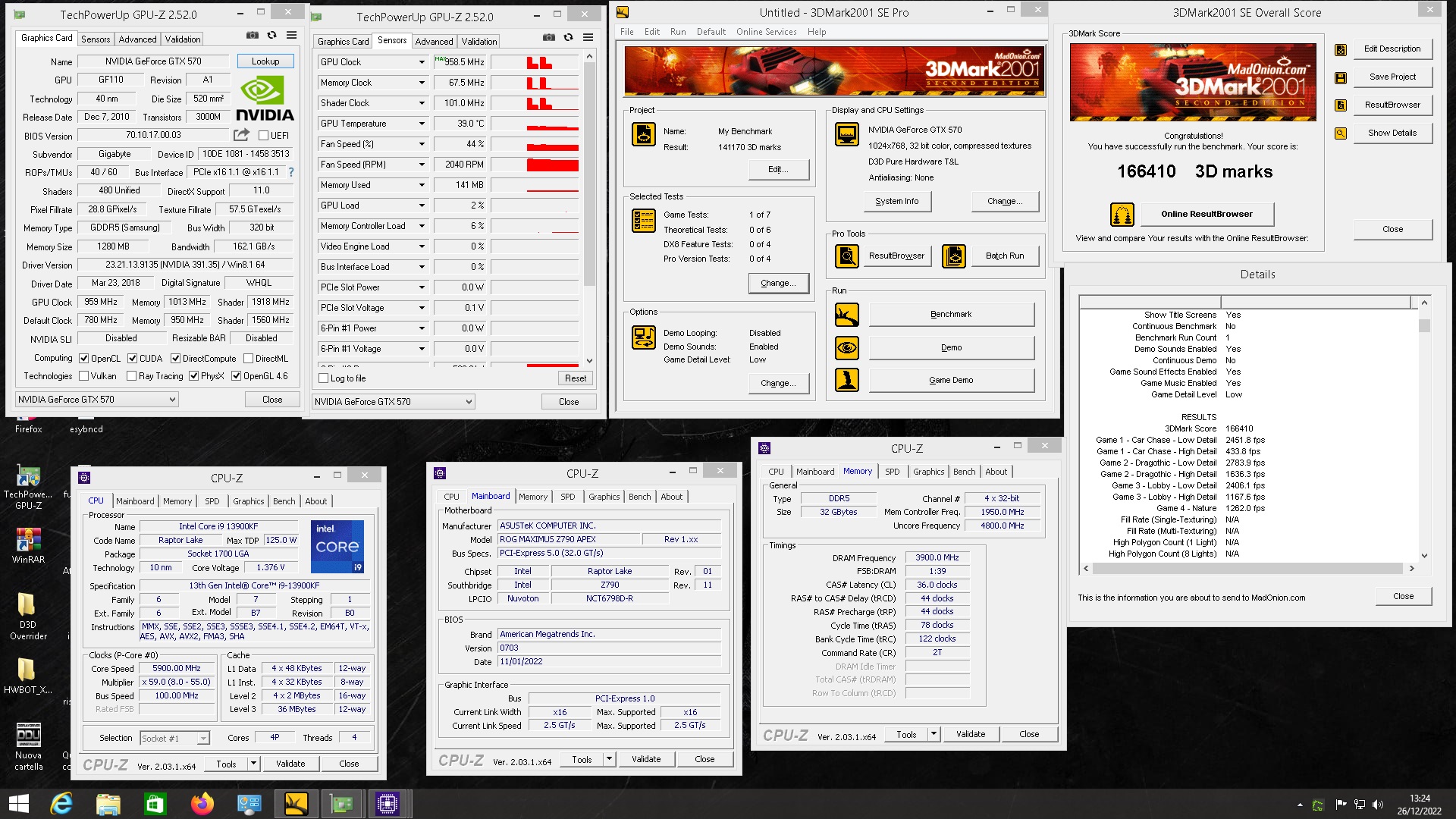This screenshot has height=819, width=1456.
Task: Open the GPU Temperature sensor dropdown
Action: [422, 124]
